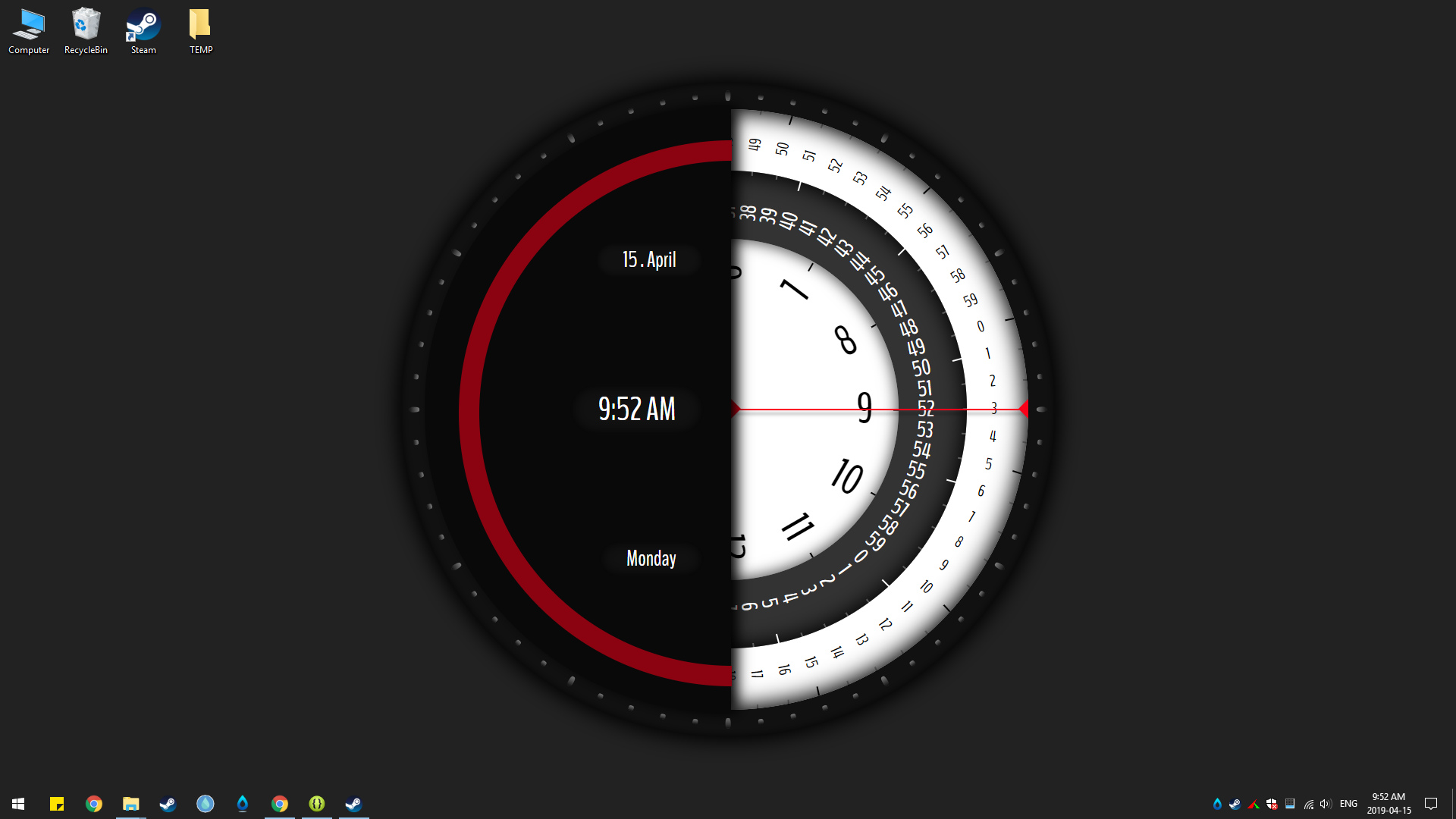Open Computer desktop icon

28,32
